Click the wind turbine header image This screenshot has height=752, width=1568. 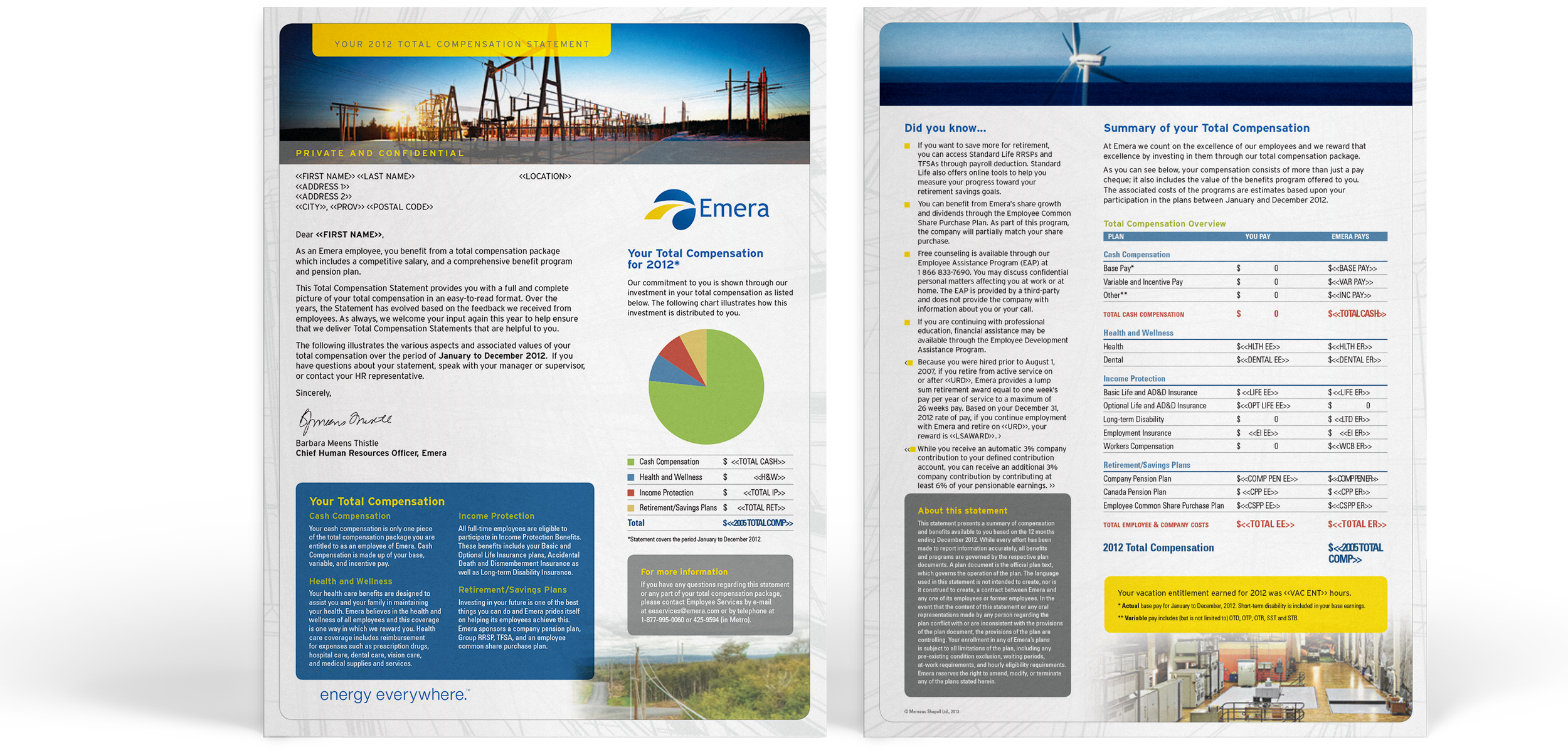(x=1145, y=64)
